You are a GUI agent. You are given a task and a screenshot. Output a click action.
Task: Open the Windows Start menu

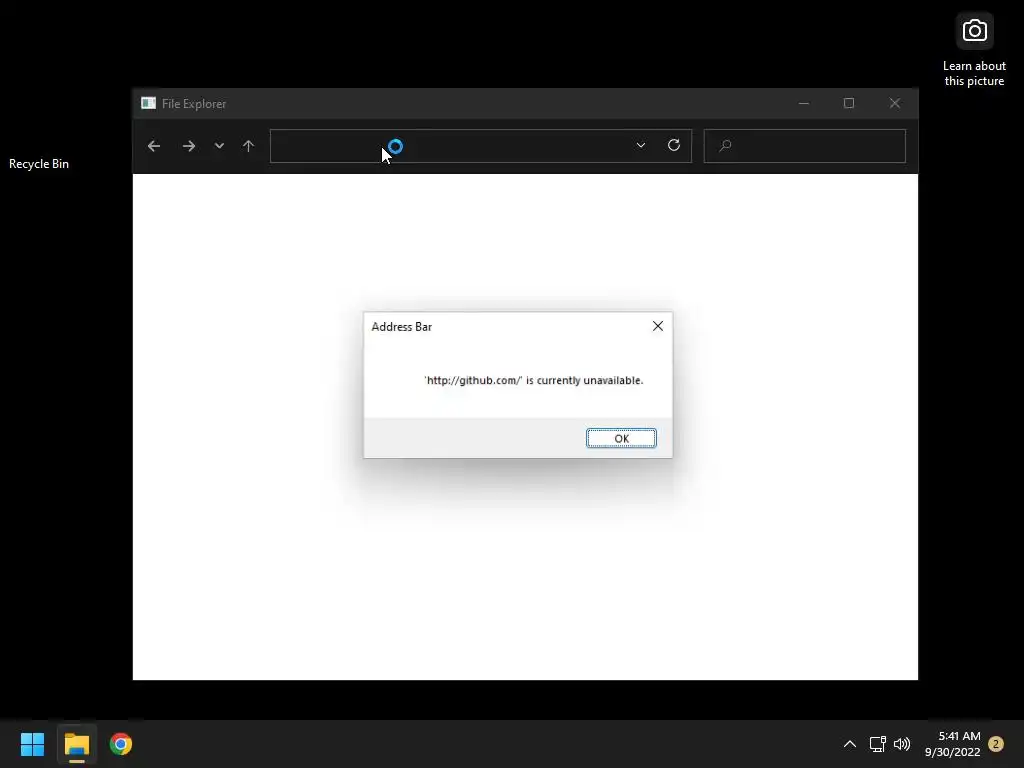32,744
